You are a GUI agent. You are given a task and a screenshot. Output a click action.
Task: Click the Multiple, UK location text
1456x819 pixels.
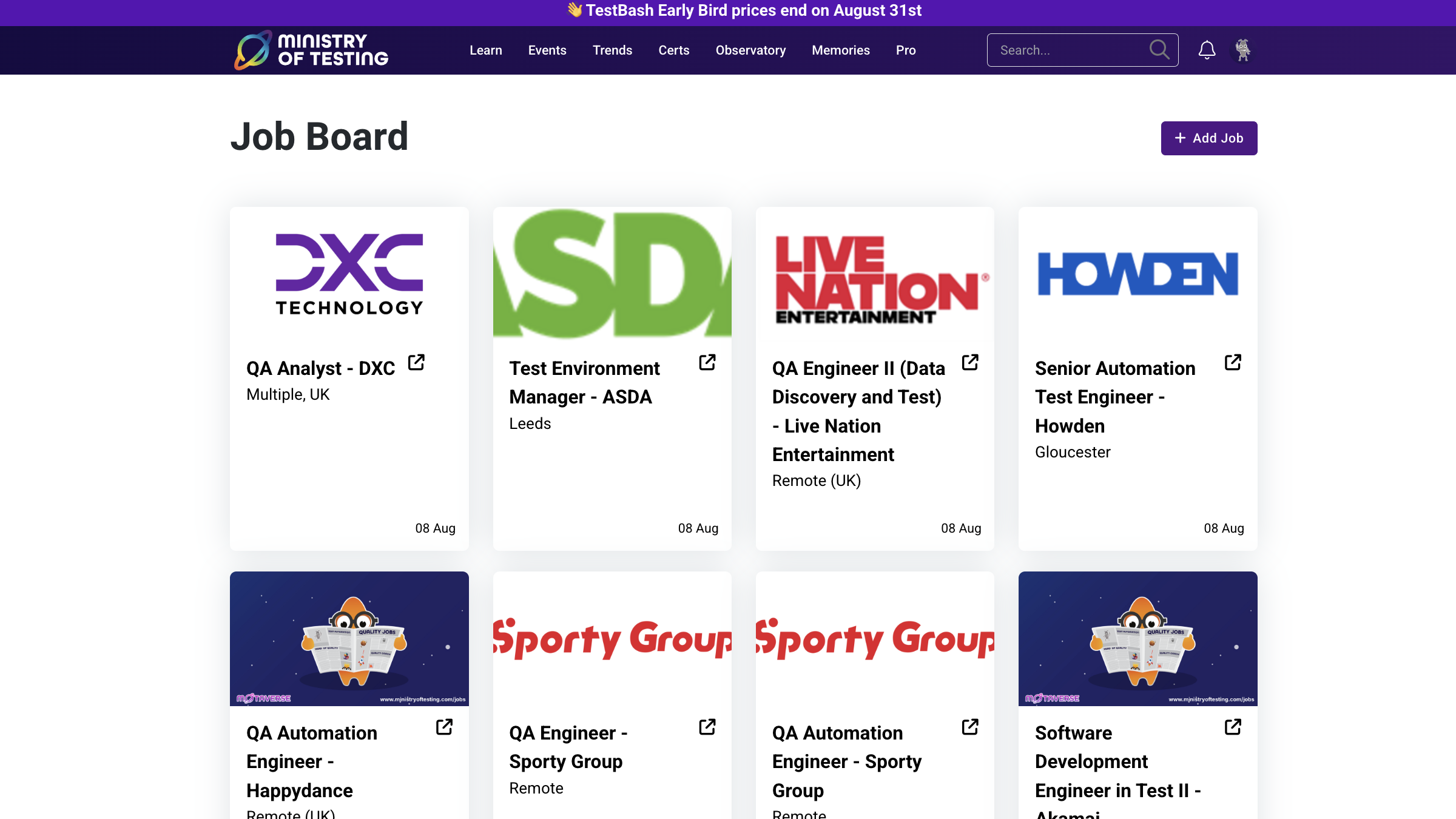(x=288, y=394)
